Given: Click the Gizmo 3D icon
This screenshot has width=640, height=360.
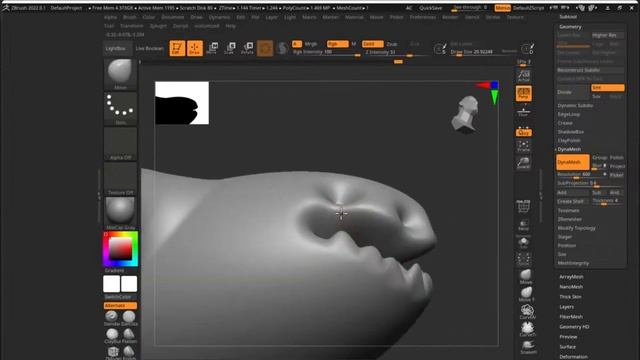Looking at the screenshot, I should (x=265, y=48).
